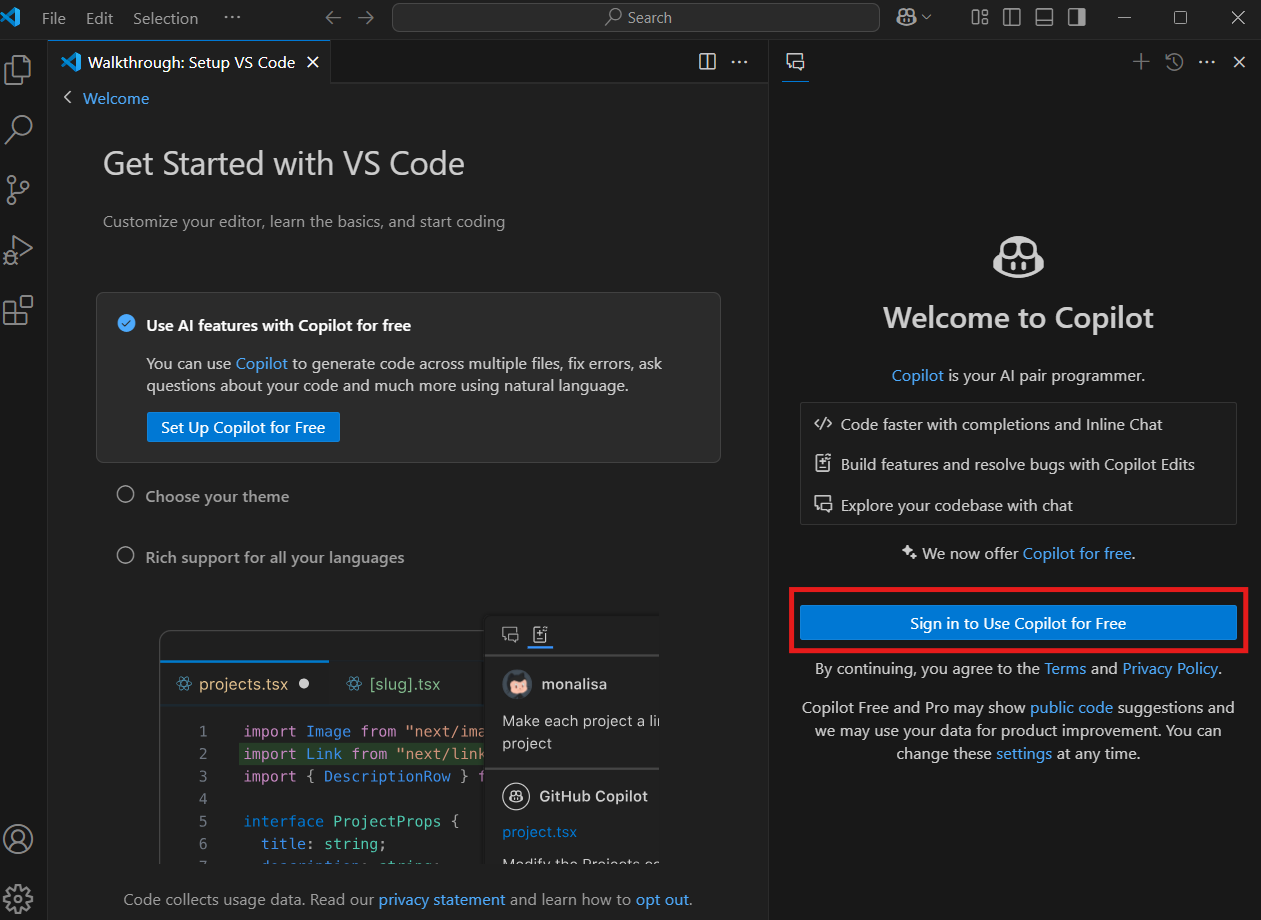Open the Copilot link in chat panel
Viewport: 1261px width, 920px height.
(918, 376)
